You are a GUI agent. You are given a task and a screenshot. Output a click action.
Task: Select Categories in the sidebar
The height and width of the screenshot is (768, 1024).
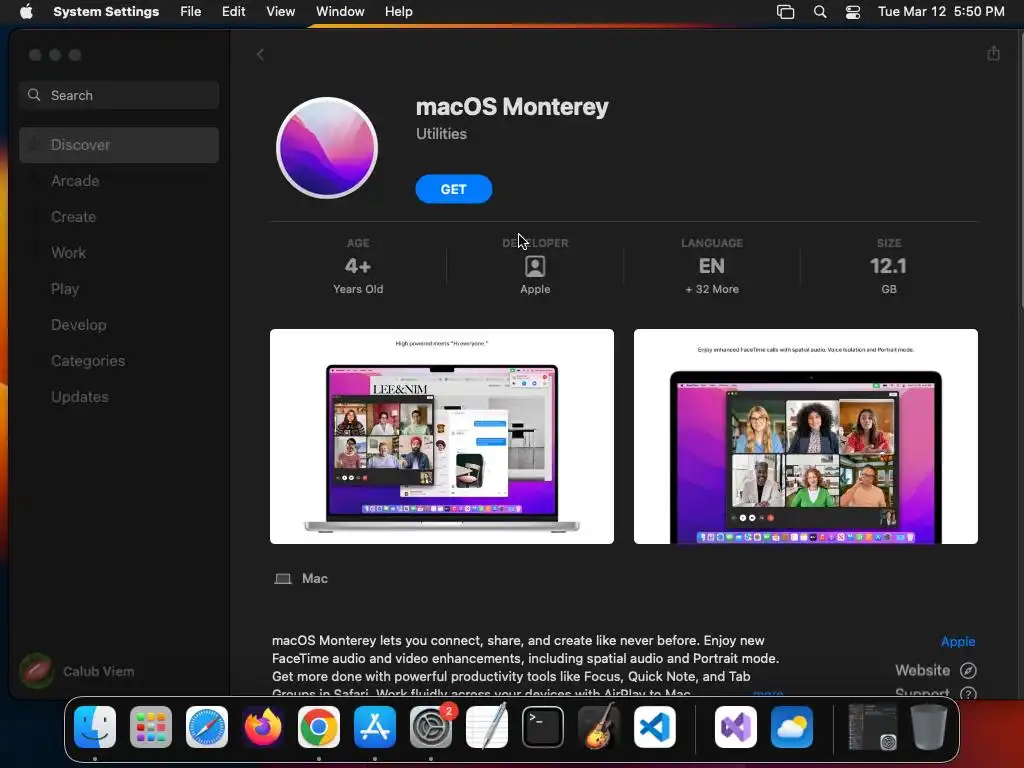click(x=119, y=360)
